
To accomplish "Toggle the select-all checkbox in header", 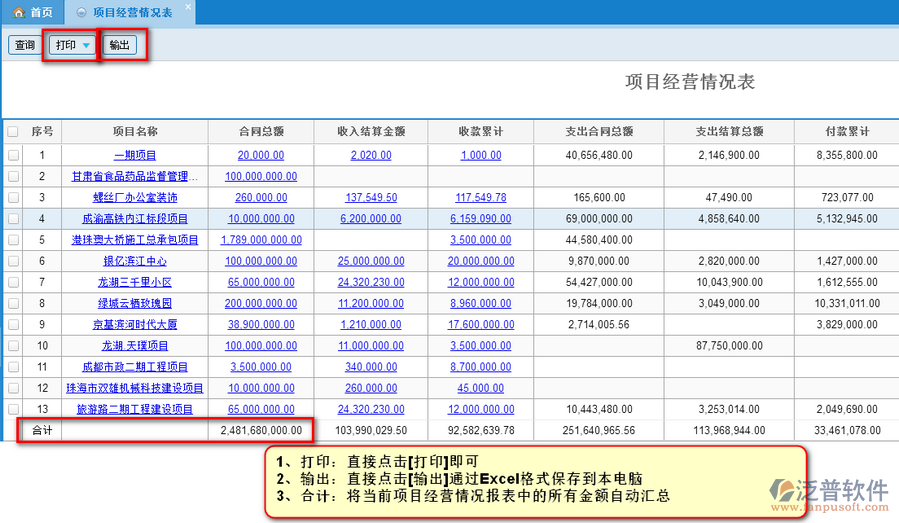I will pyautogui.click(x=13, y=132).
